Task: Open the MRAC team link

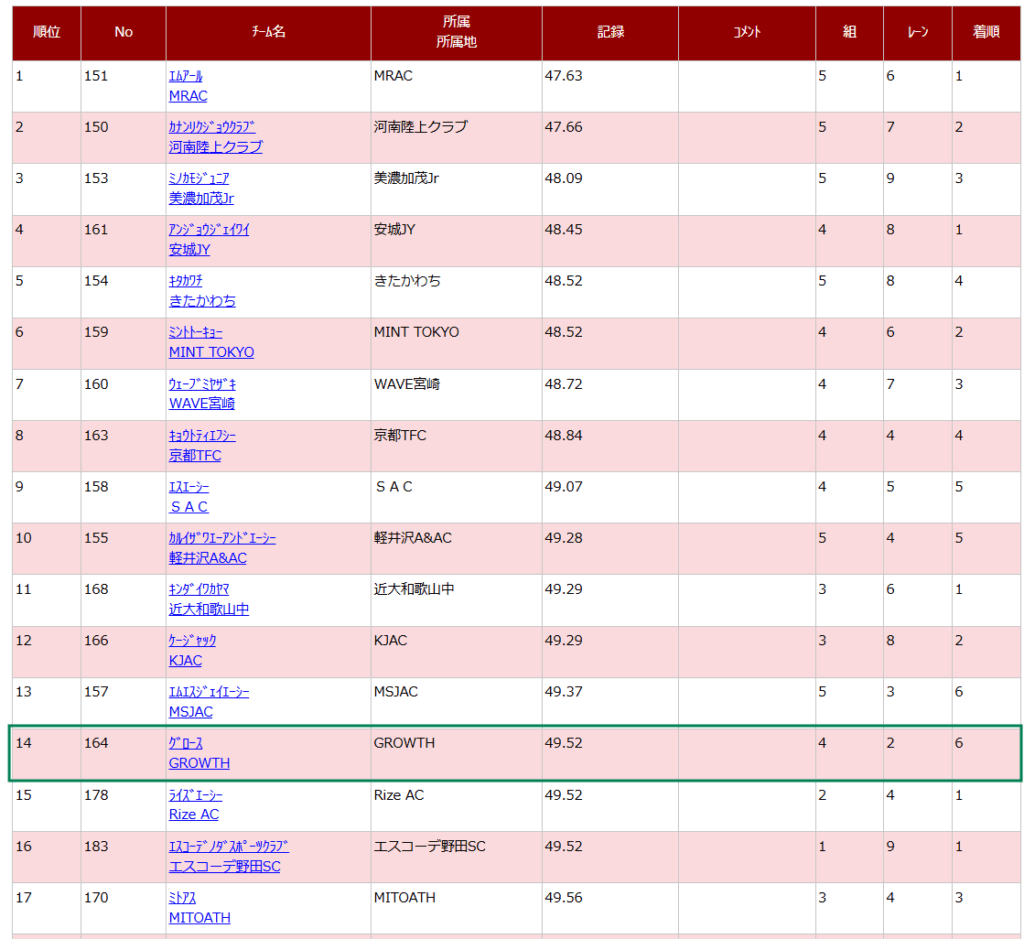Action: [x=188, y=96]
